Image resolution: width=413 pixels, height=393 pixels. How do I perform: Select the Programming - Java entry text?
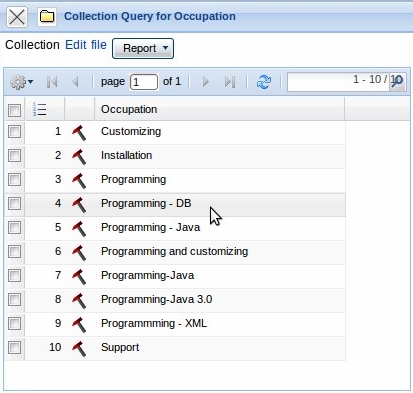click(x=150, y=227)
